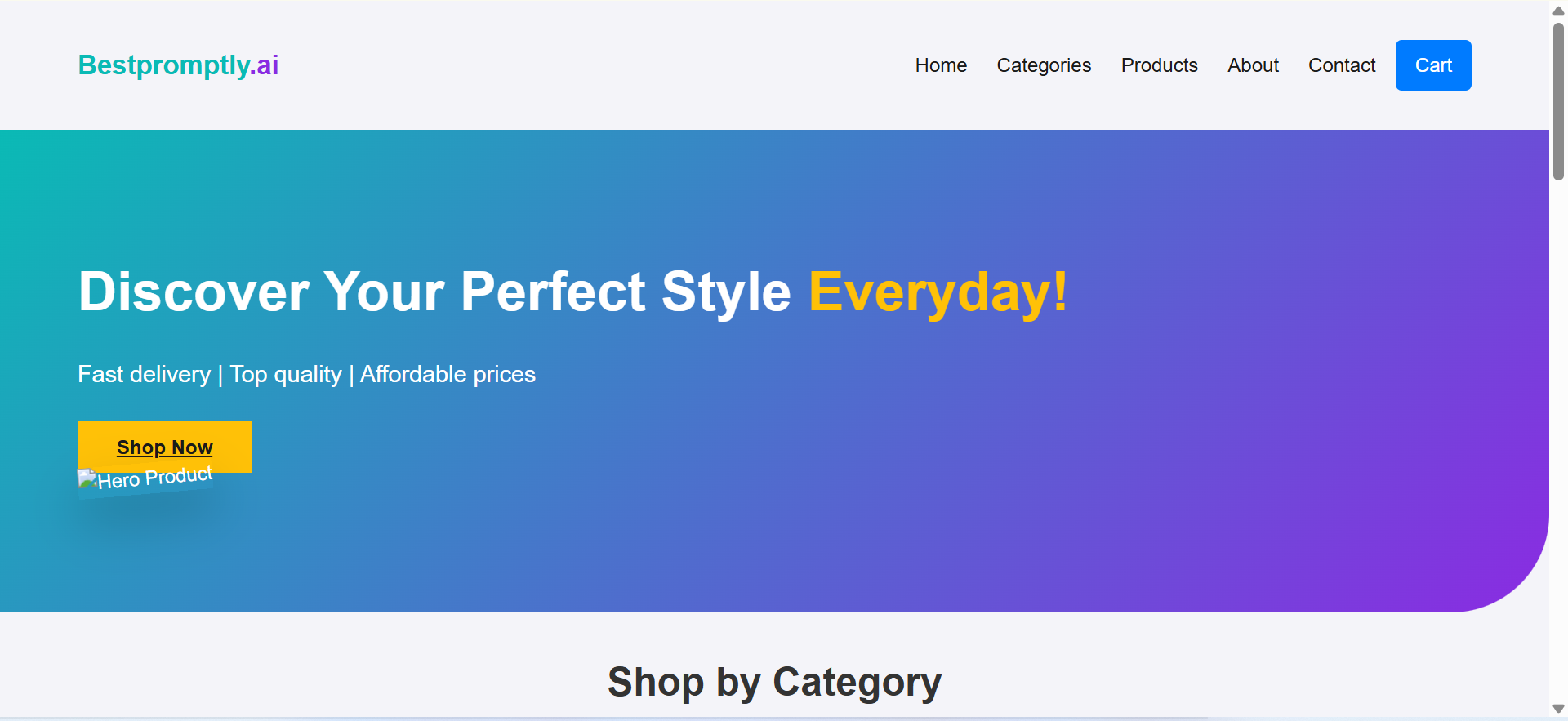Image resolution: width=1568 pixels, height=721 pixels.
Task: Open the Categories navigation item
Action: click(x=1044, y=65)
